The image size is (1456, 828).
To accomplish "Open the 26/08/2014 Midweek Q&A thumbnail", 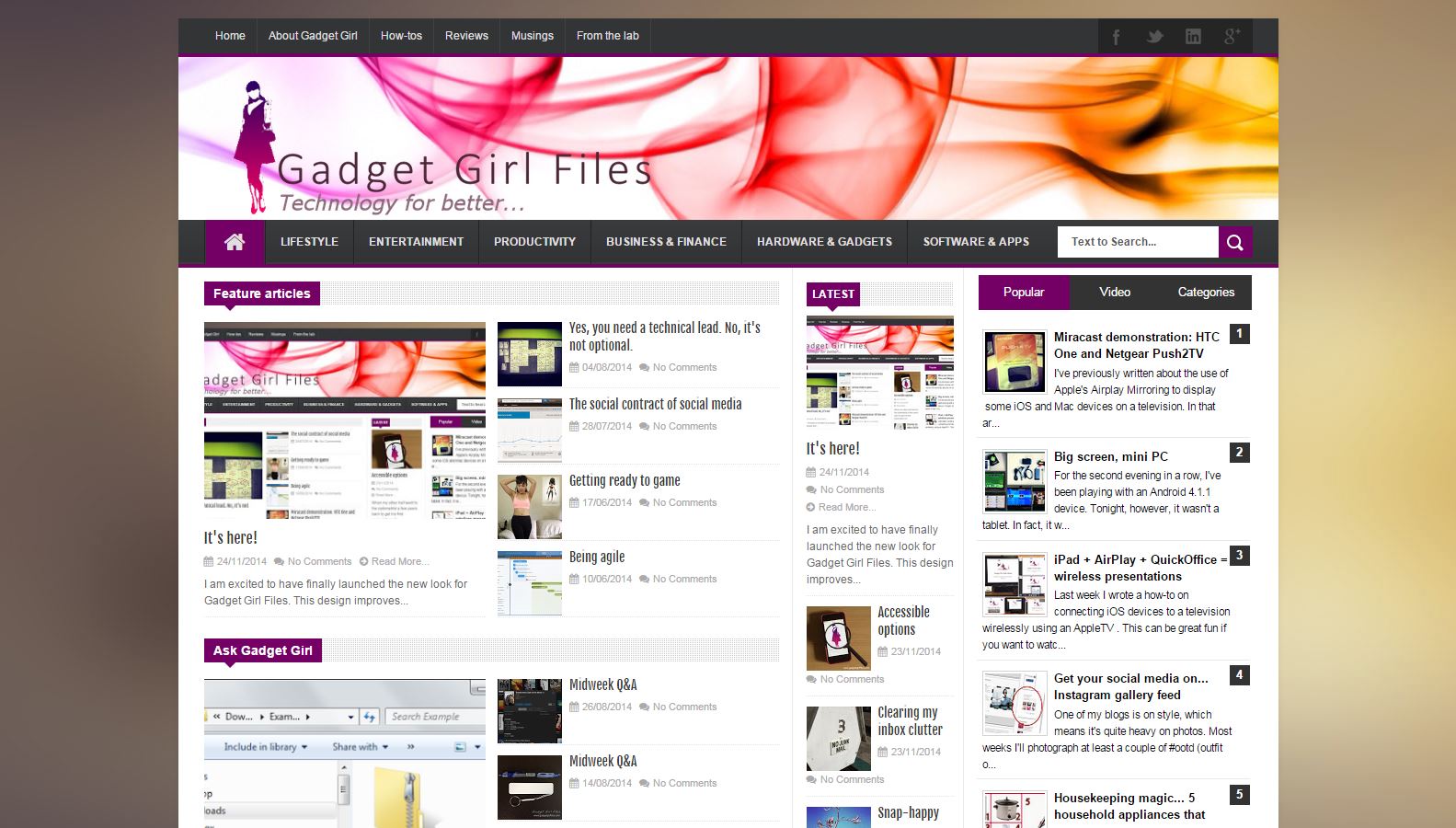I will 530,711.
